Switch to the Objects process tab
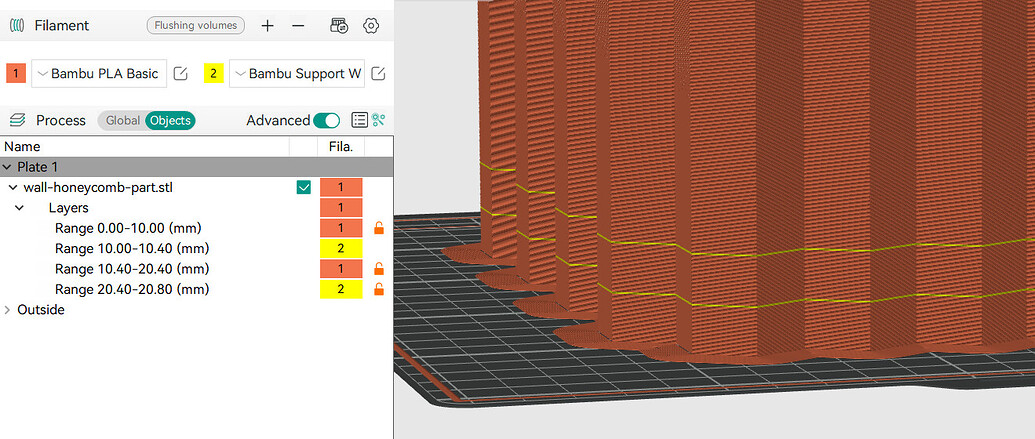The width and height of the screenshot is (1035, 439). click(170, 121)
